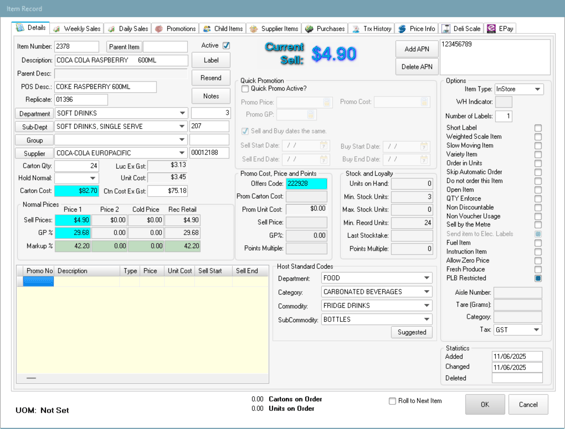Click the Number of Labels field
Screen dimensions: 565x429
[504, 116]
